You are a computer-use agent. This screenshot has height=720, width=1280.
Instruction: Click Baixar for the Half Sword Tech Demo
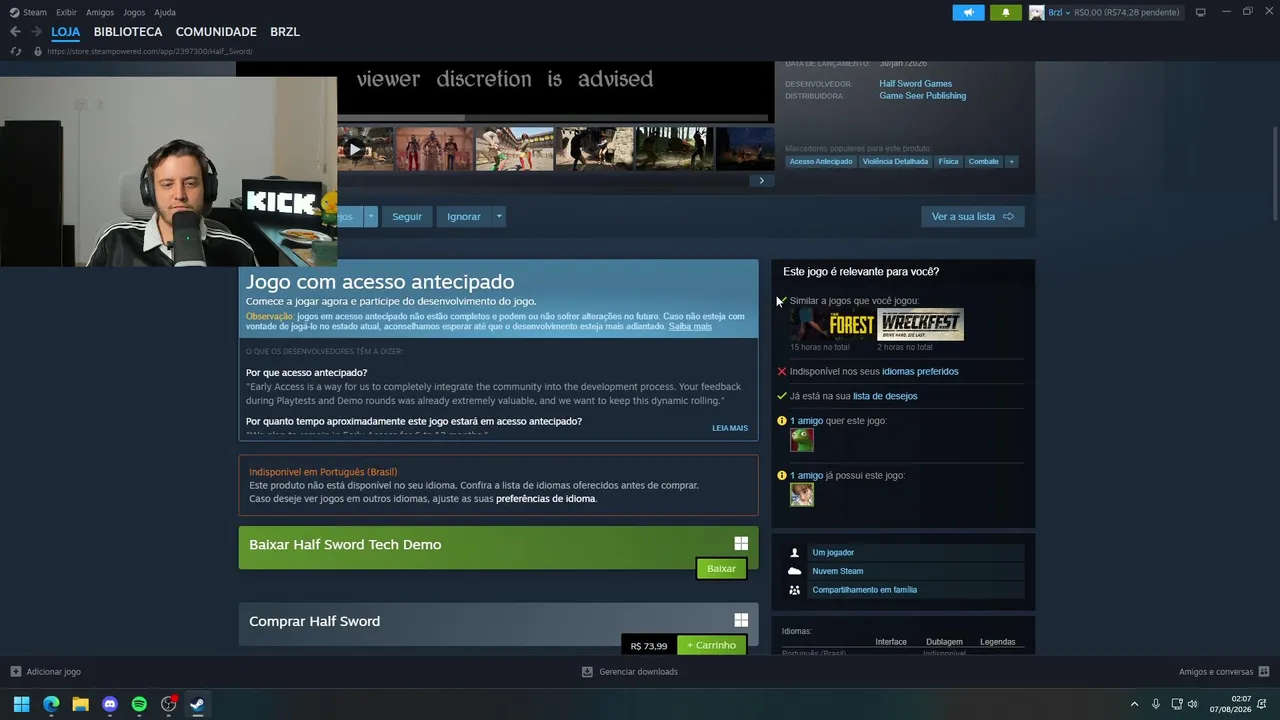[x=721, y=568]
